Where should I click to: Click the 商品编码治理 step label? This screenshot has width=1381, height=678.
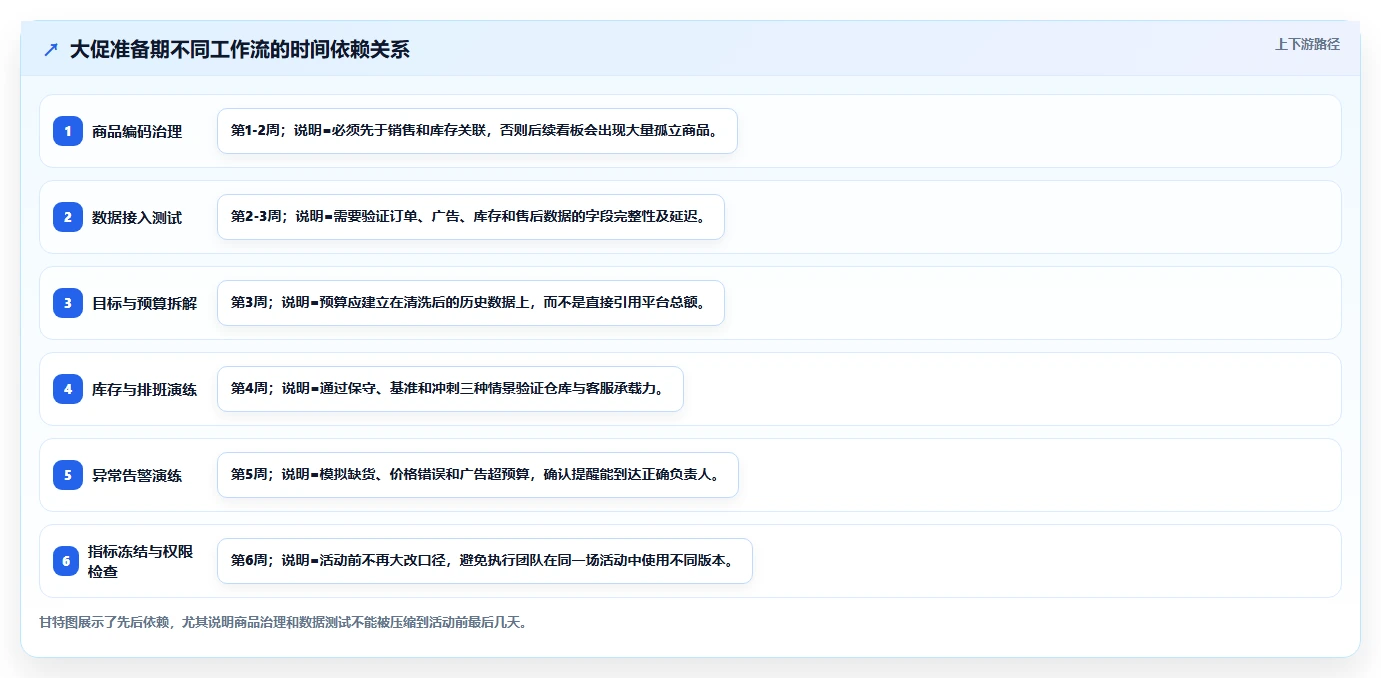137,131
